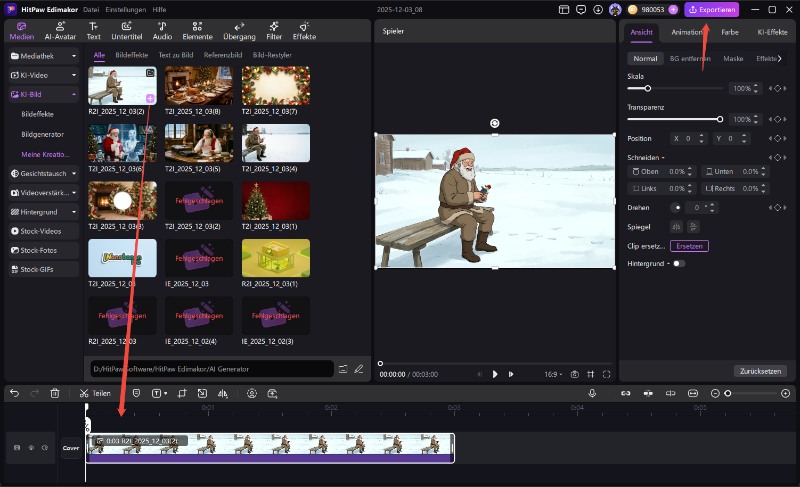Click the fullscreen icon in player
Viewport: 800px width, 487px height.
[607, 374]
